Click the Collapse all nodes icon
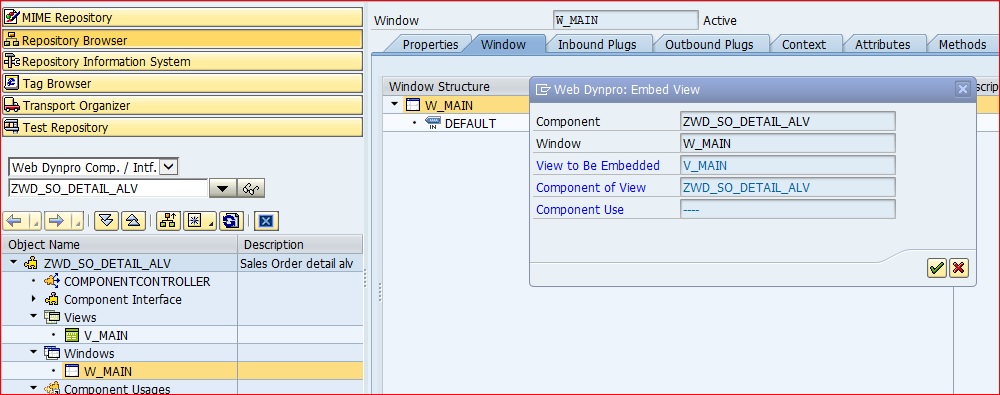 pyautogui.click(x=133, y=221)
